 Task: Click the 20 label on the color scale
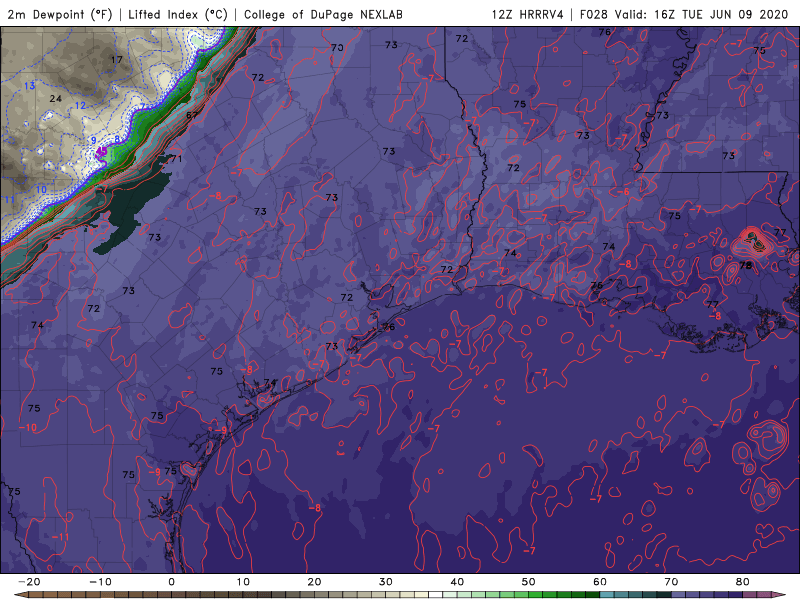pyautogui.click(x=314, y=582)
